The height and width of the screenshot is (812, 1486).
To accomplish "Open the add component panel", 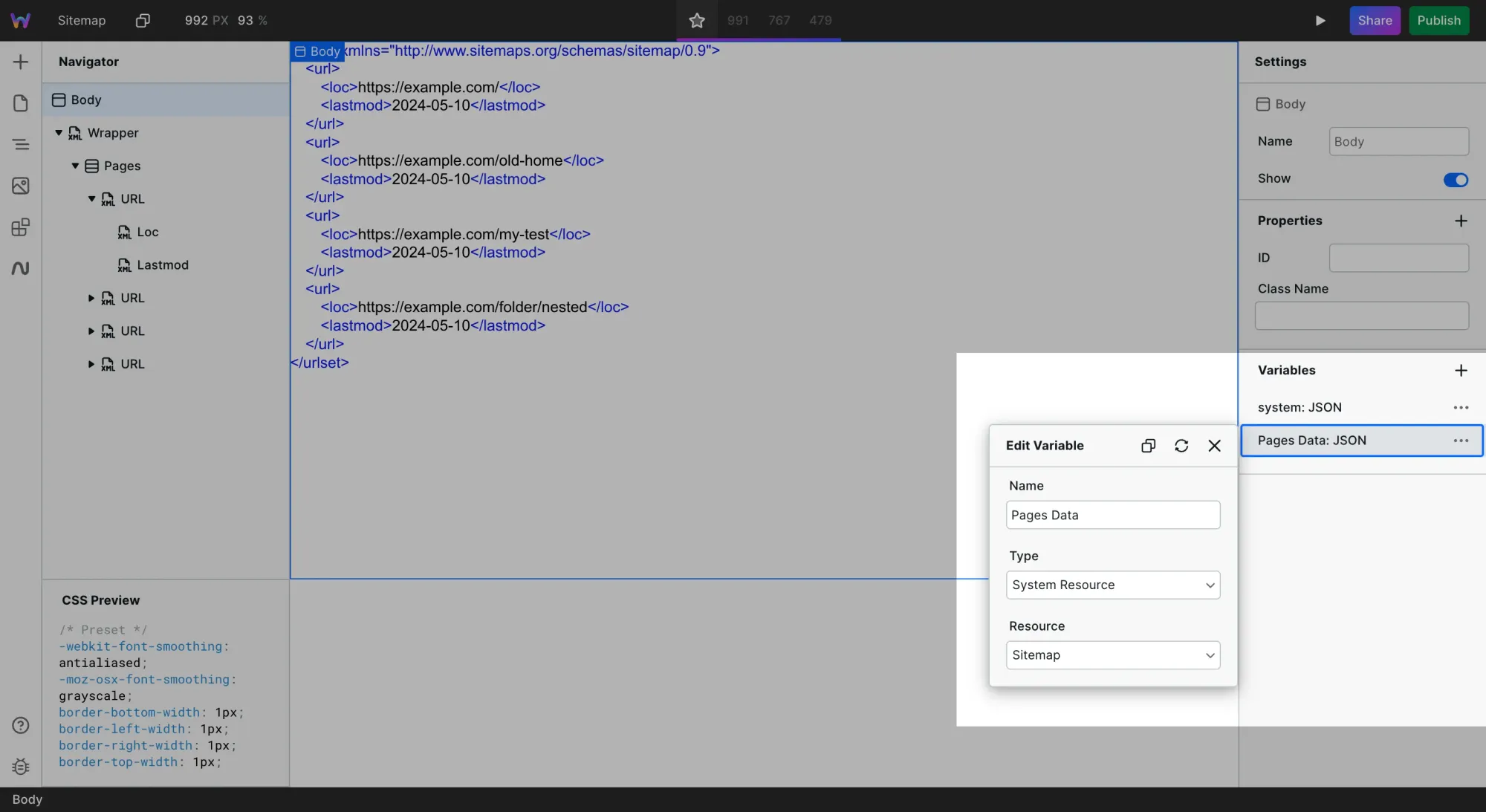I will [20, 62].
